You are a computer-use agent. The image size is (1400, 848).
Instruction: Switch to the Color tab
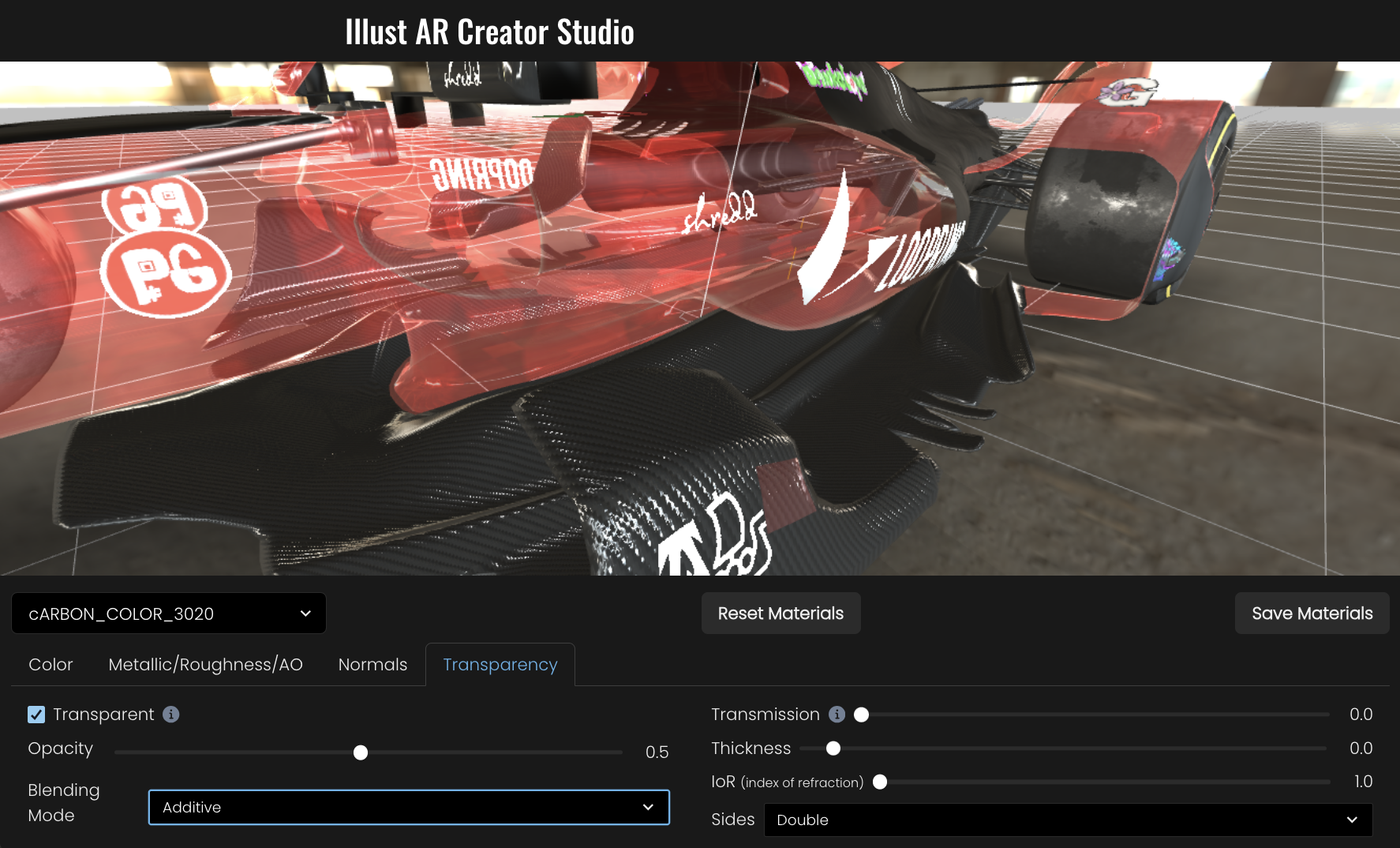[x=51, y=665]
